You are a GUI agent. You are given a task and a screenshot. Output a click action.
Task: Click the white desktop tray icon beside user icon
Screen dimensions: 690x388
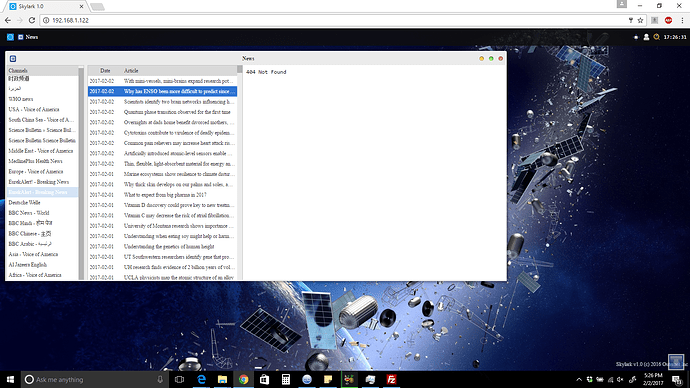point(635,37)
